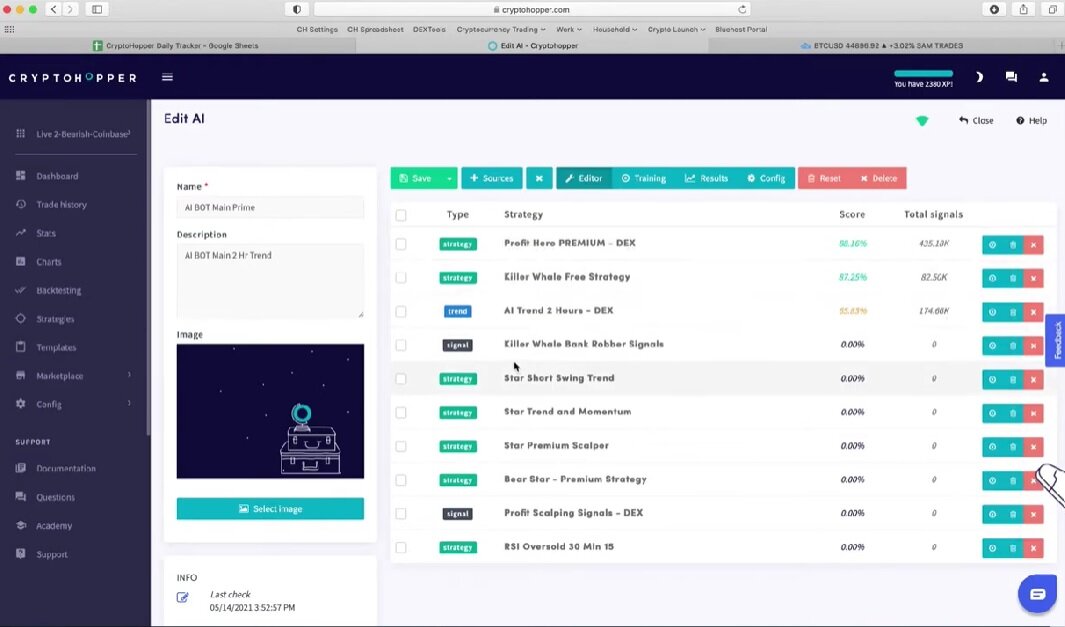1065x627 pixels.
Task: Click the X button next to Sources
Action: coord(539,178)
